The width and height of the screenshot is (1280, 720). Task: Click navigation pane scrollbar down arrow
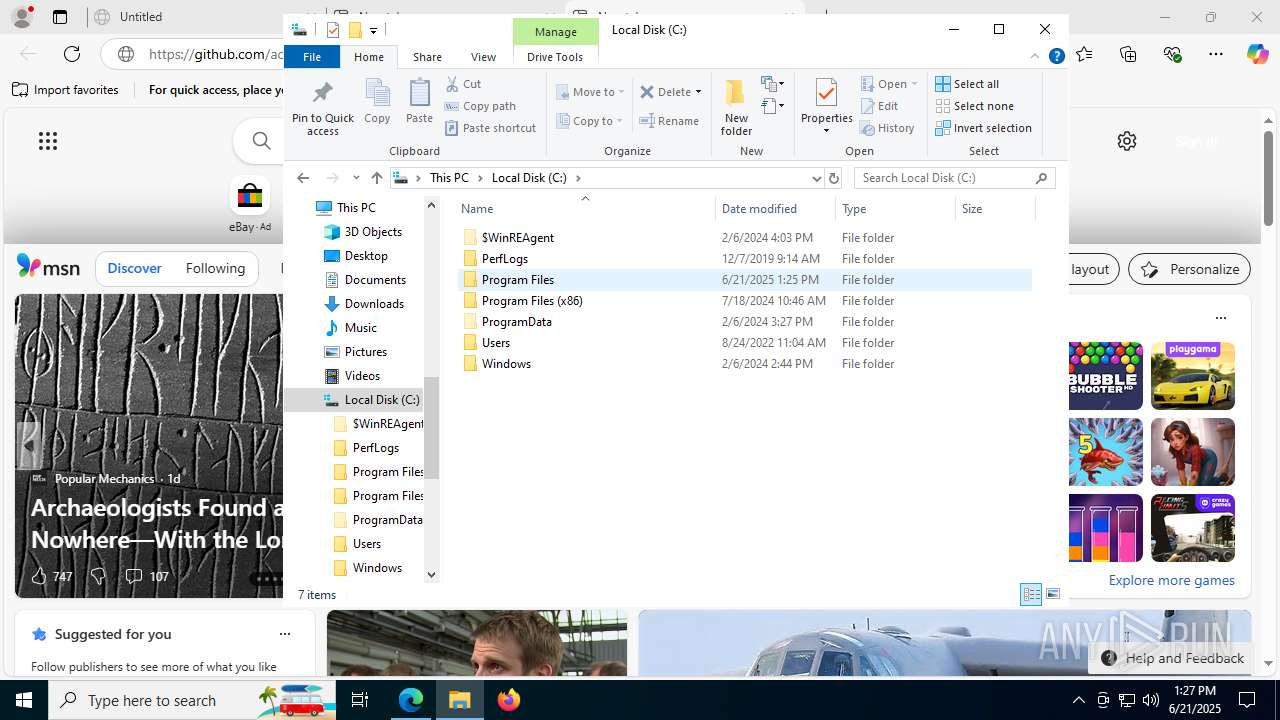[431, 575]
